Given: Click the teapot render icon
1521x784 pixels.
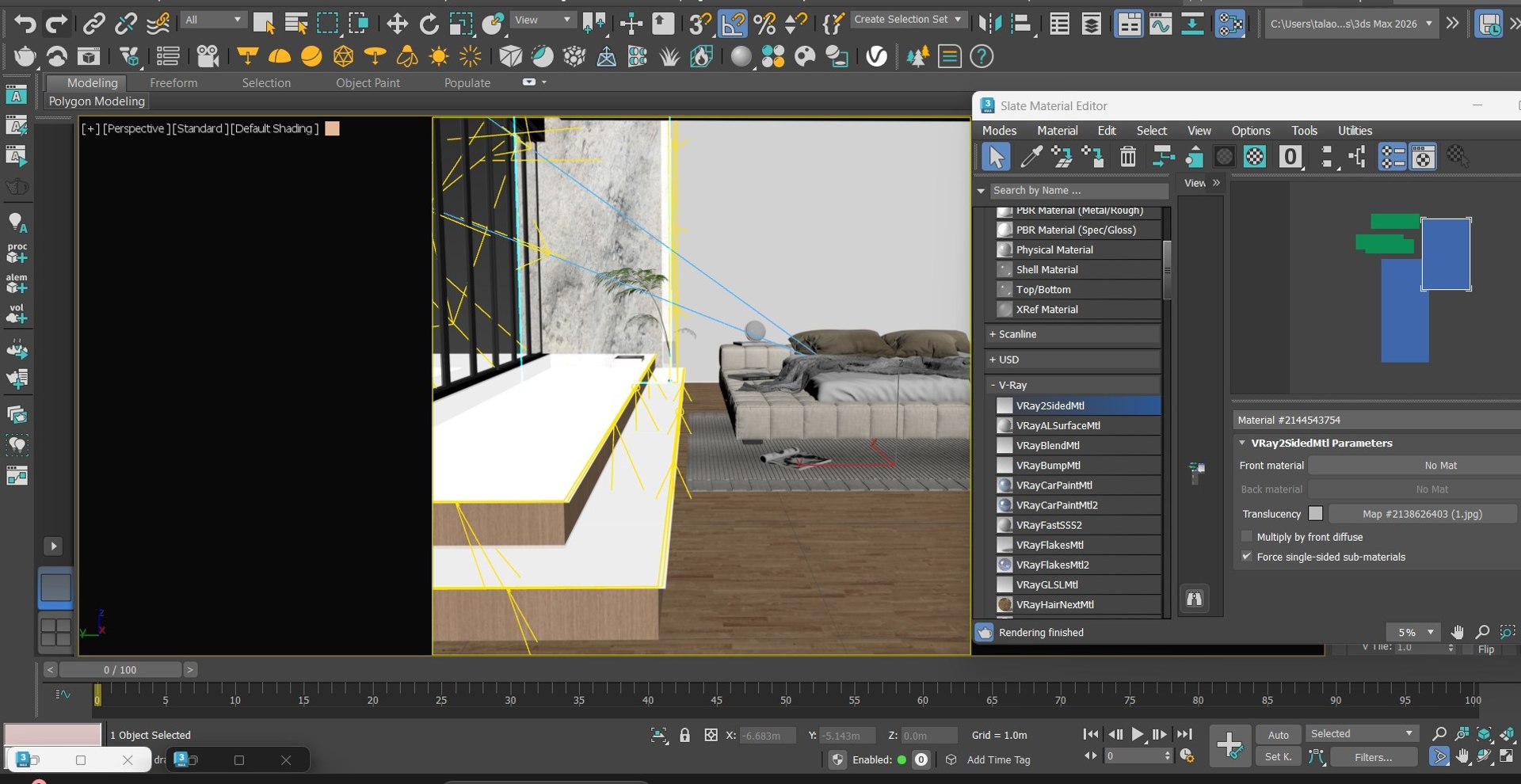Looking at the screenshot, I should coord(25,56).
